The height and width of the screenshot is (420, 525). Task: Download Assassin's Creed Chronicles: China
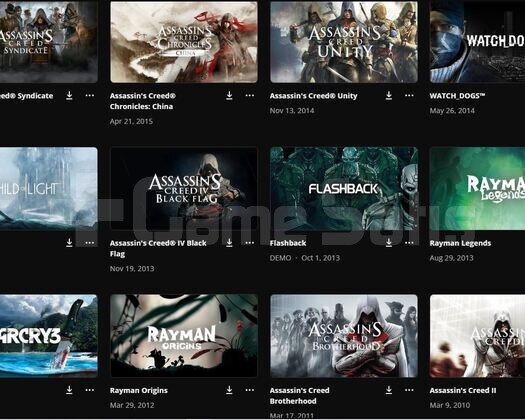coord(229,95)
